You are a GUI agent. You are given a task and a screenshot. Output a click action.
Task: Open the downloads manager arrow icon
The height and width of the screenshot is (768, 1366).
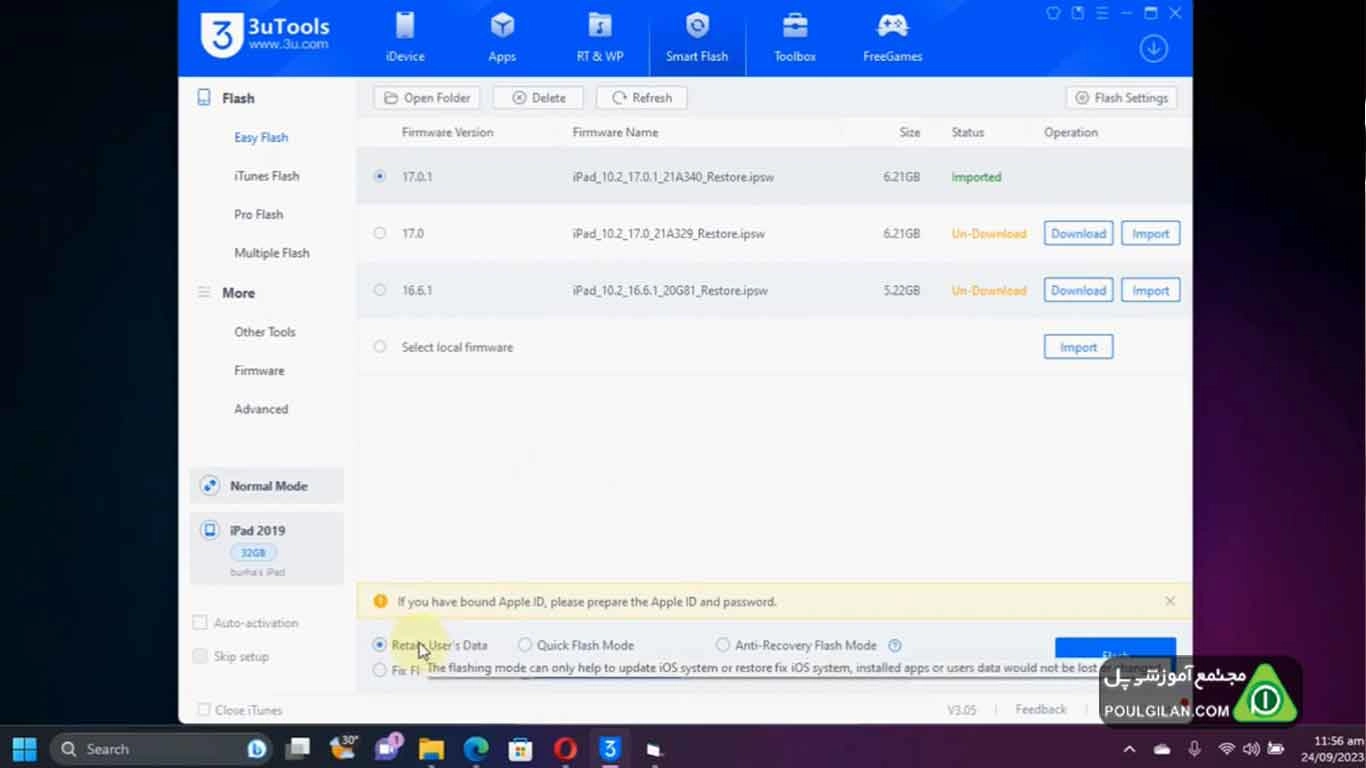click(x=1154, y=48)
